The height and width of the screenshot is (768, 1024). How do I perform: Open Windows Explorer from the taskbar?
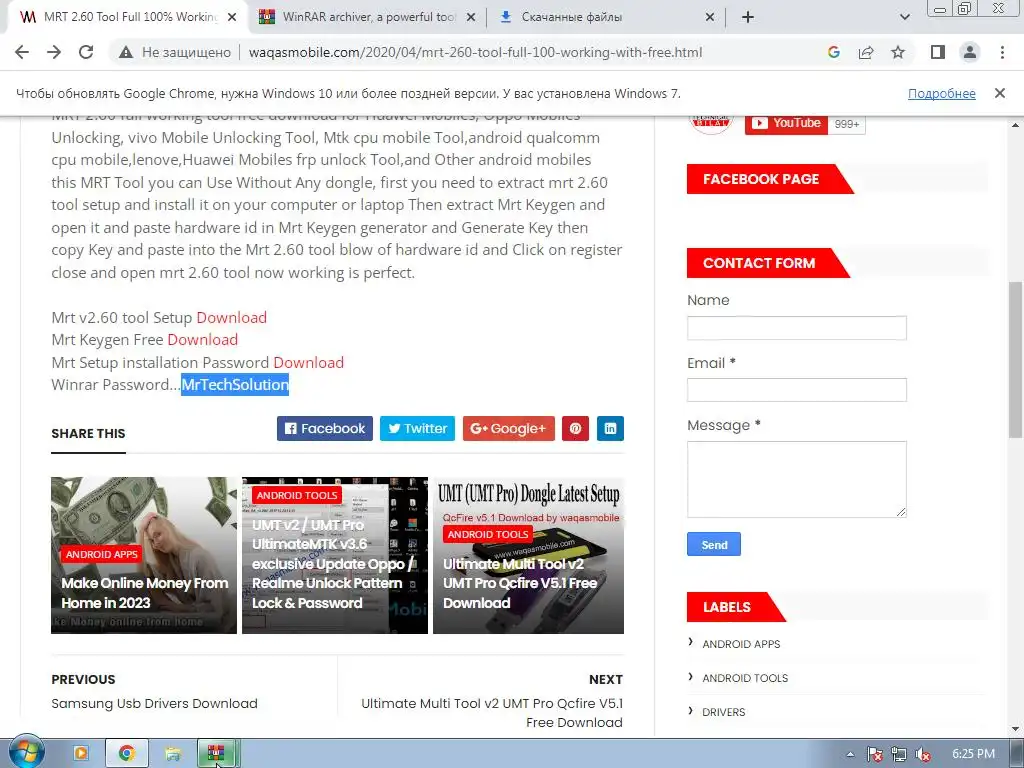(173, 754)
